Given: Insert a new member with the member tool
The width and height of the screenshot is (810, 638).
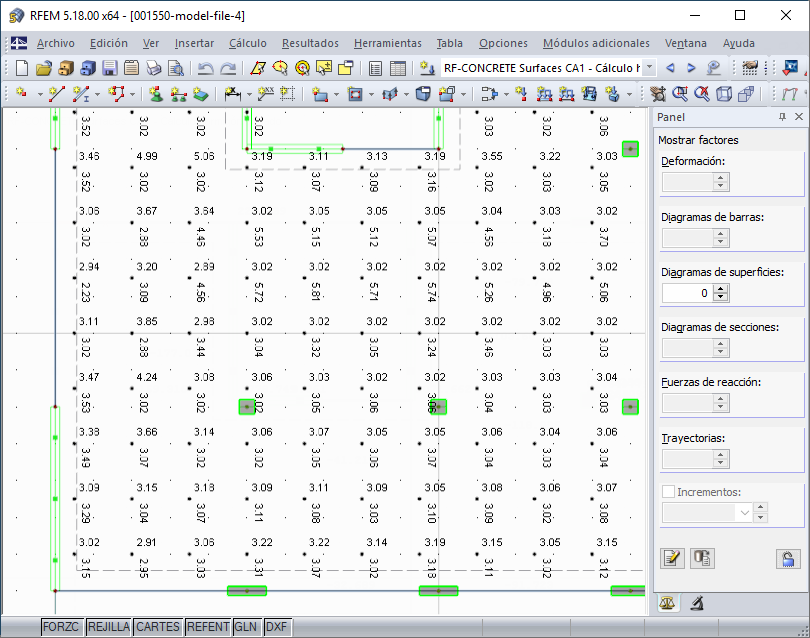Looking at the screenshot, I should coord(81,94).
